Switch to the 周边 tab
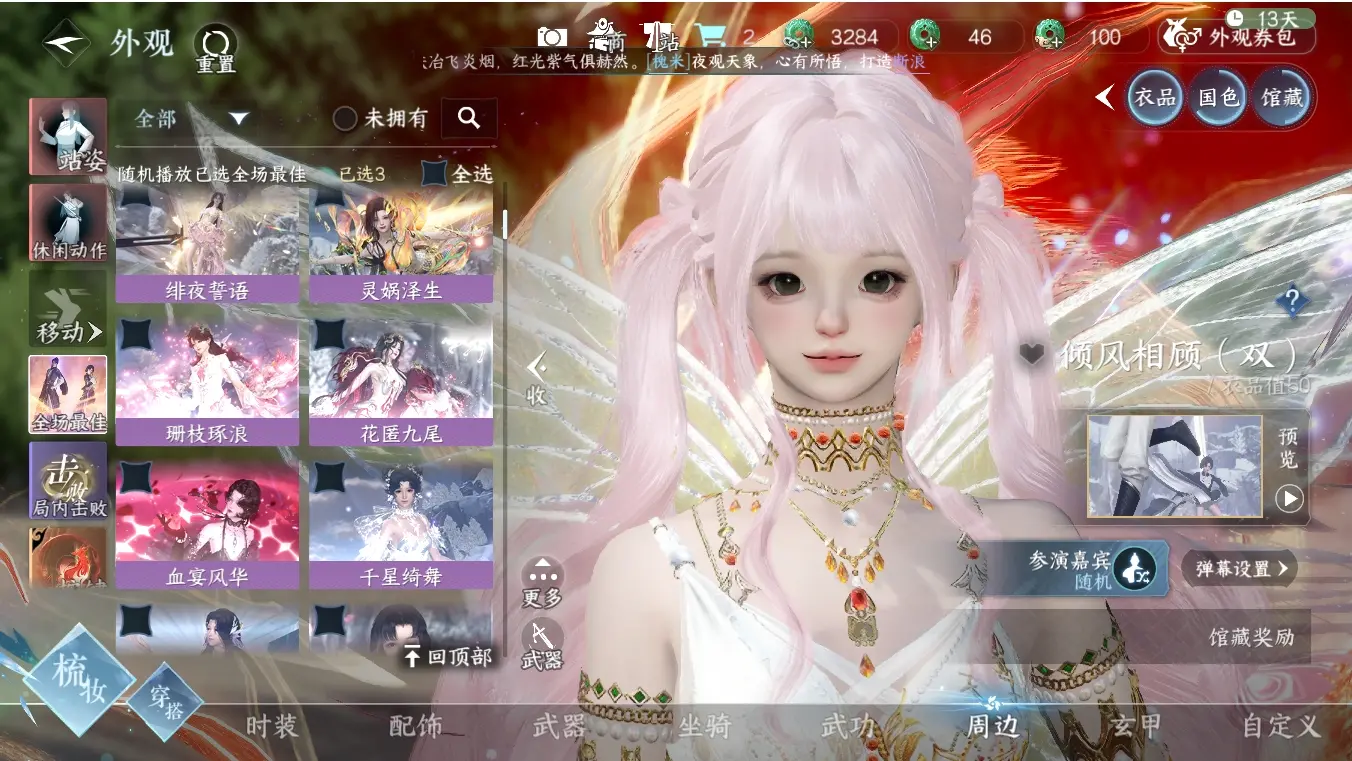Screen dimensions: 1352x761 pos(992,726)
